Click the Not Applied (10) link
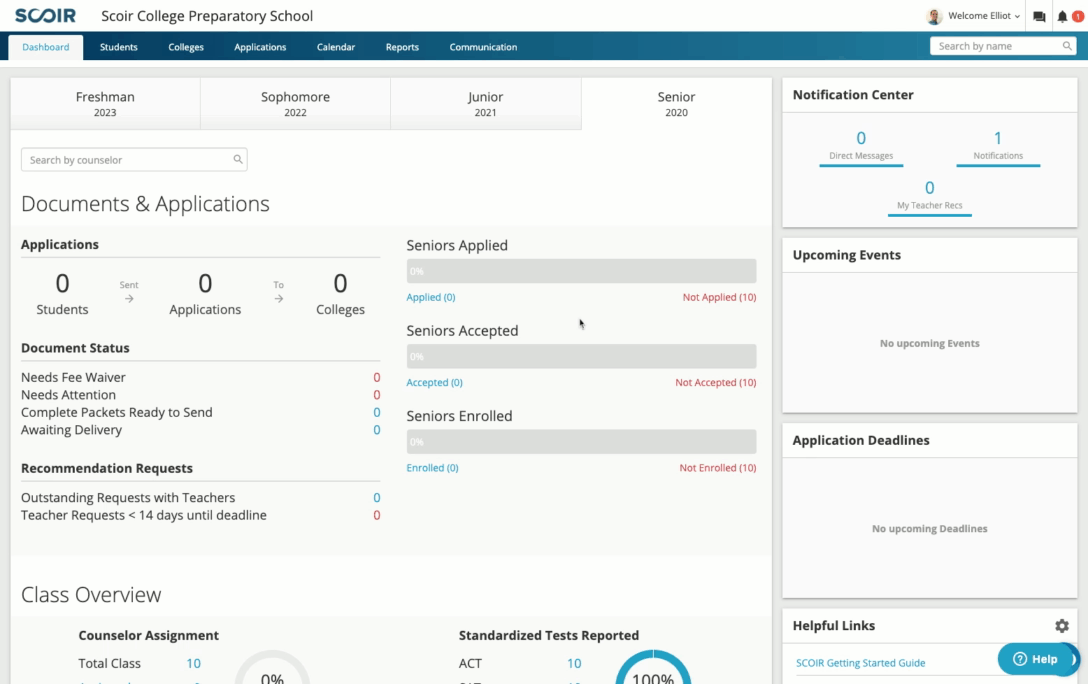 point(720,297)
